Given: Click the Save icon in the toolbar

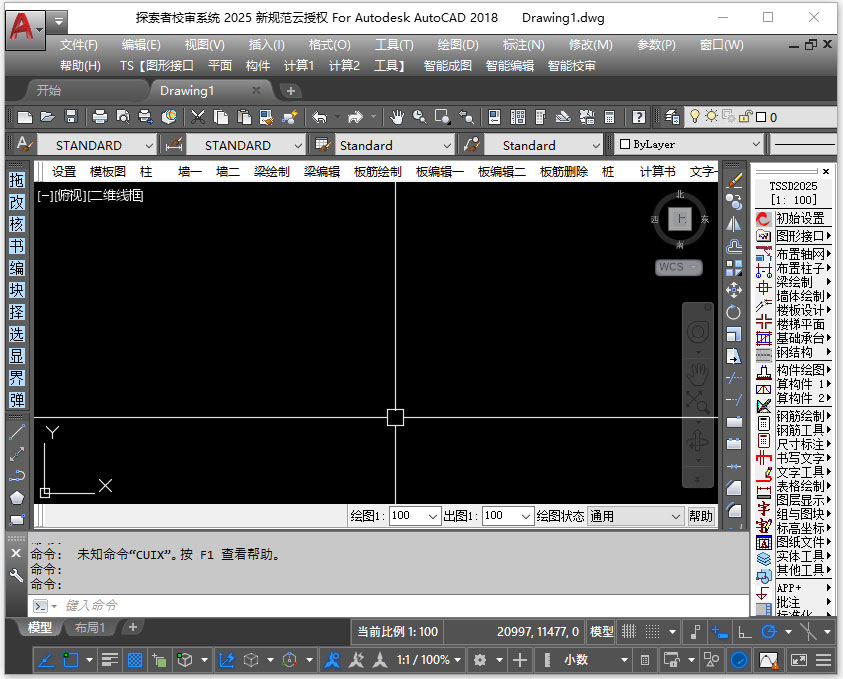Looking at the screenshot, I should (70, 117).
